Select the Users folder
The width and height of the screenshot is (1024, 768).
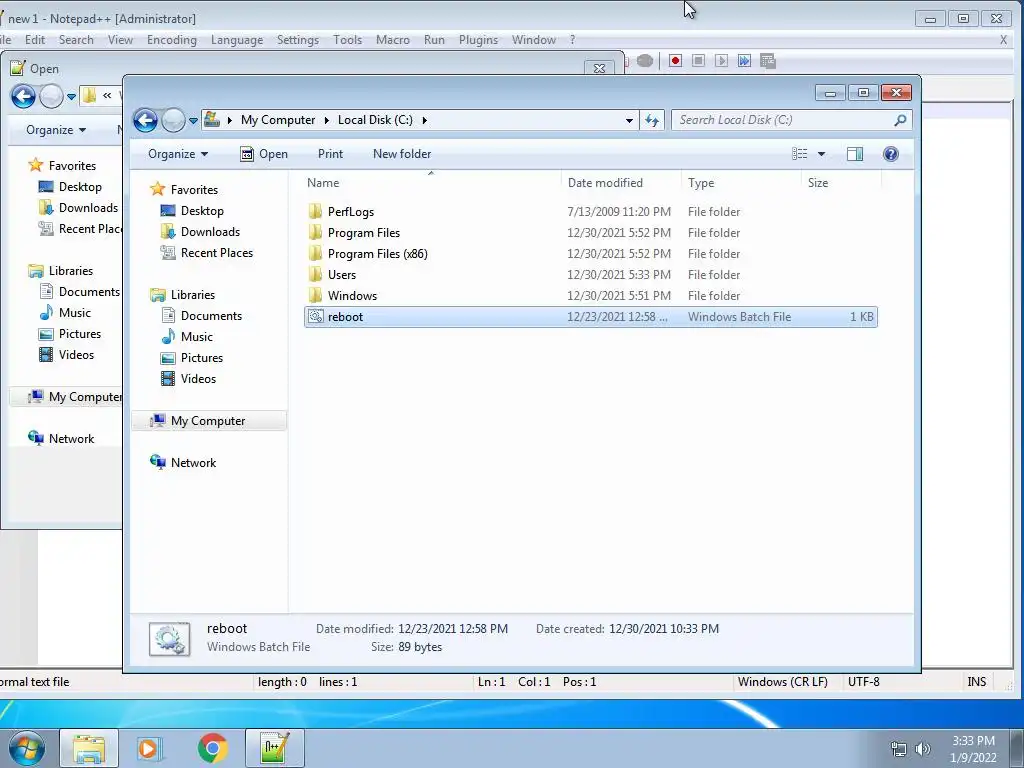pos(591,274)
